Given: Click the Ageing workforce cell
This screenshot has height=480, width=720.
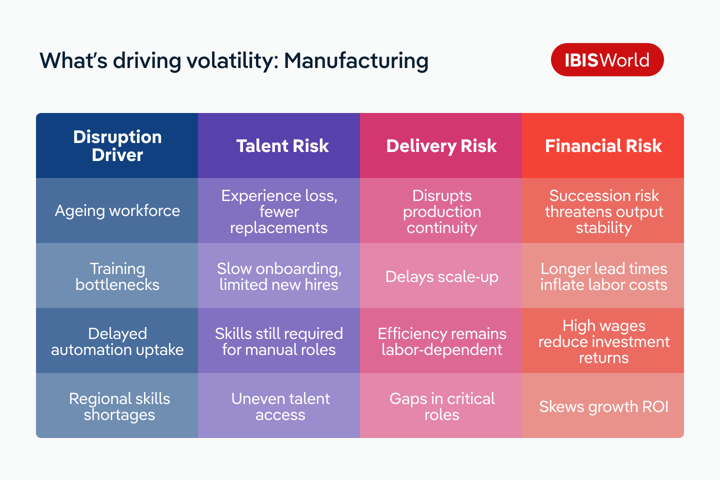Looking at the screenshot, I should click(117, 211).
